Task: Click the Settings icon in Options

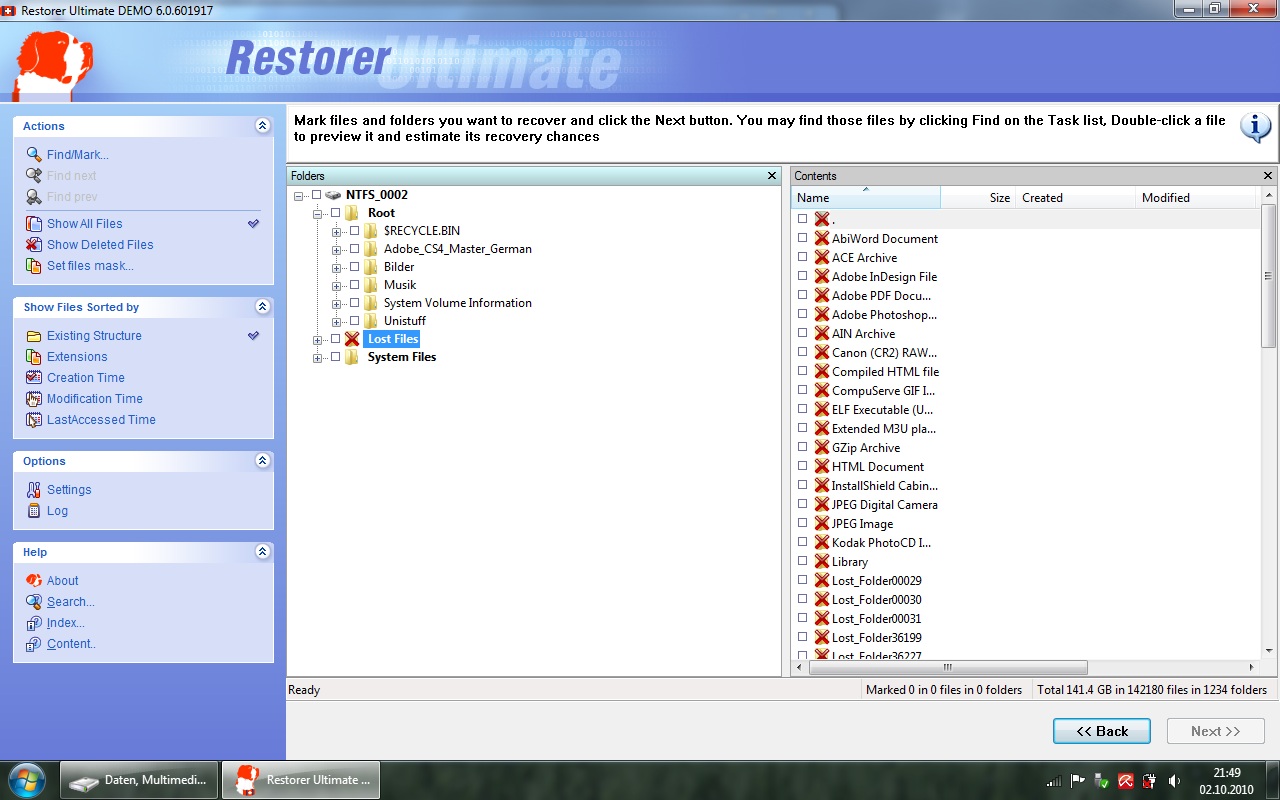Action: coord(34,490)
